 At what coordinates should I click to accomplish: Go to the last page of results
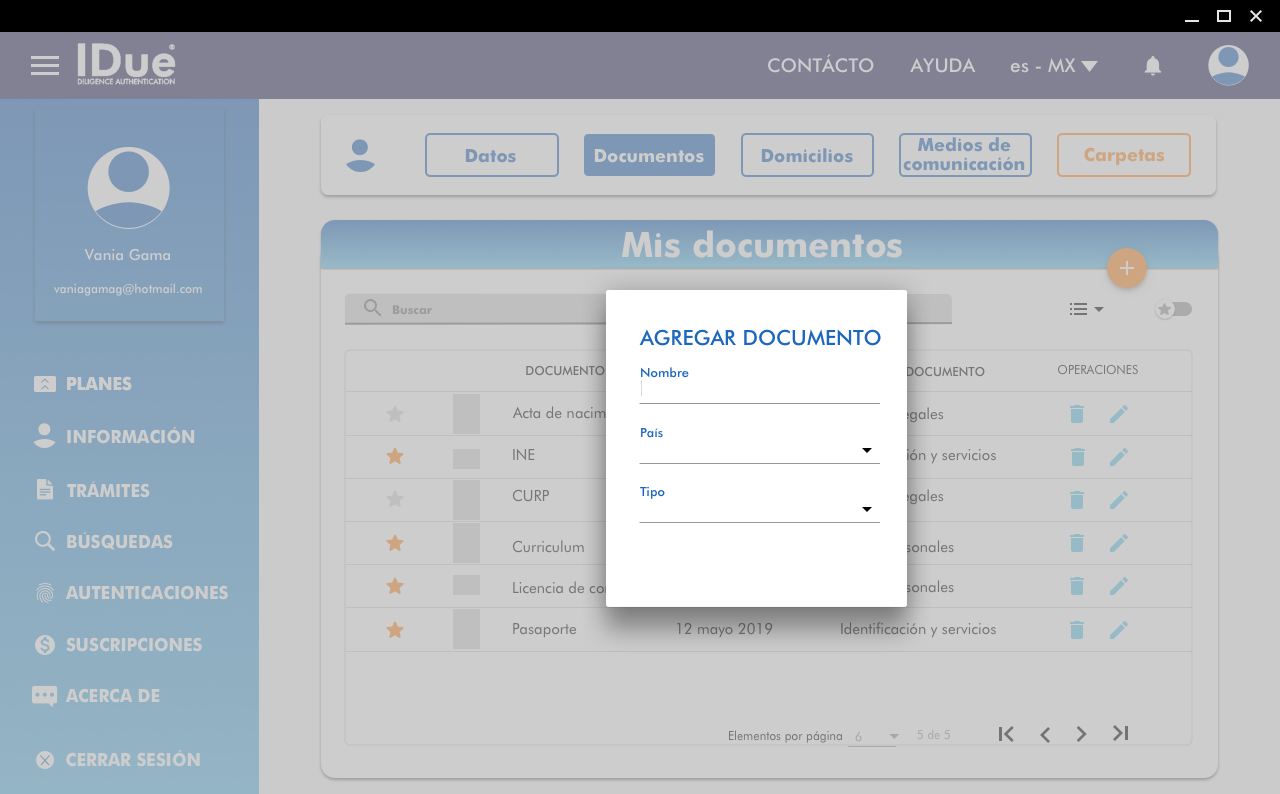point(1120,734)
